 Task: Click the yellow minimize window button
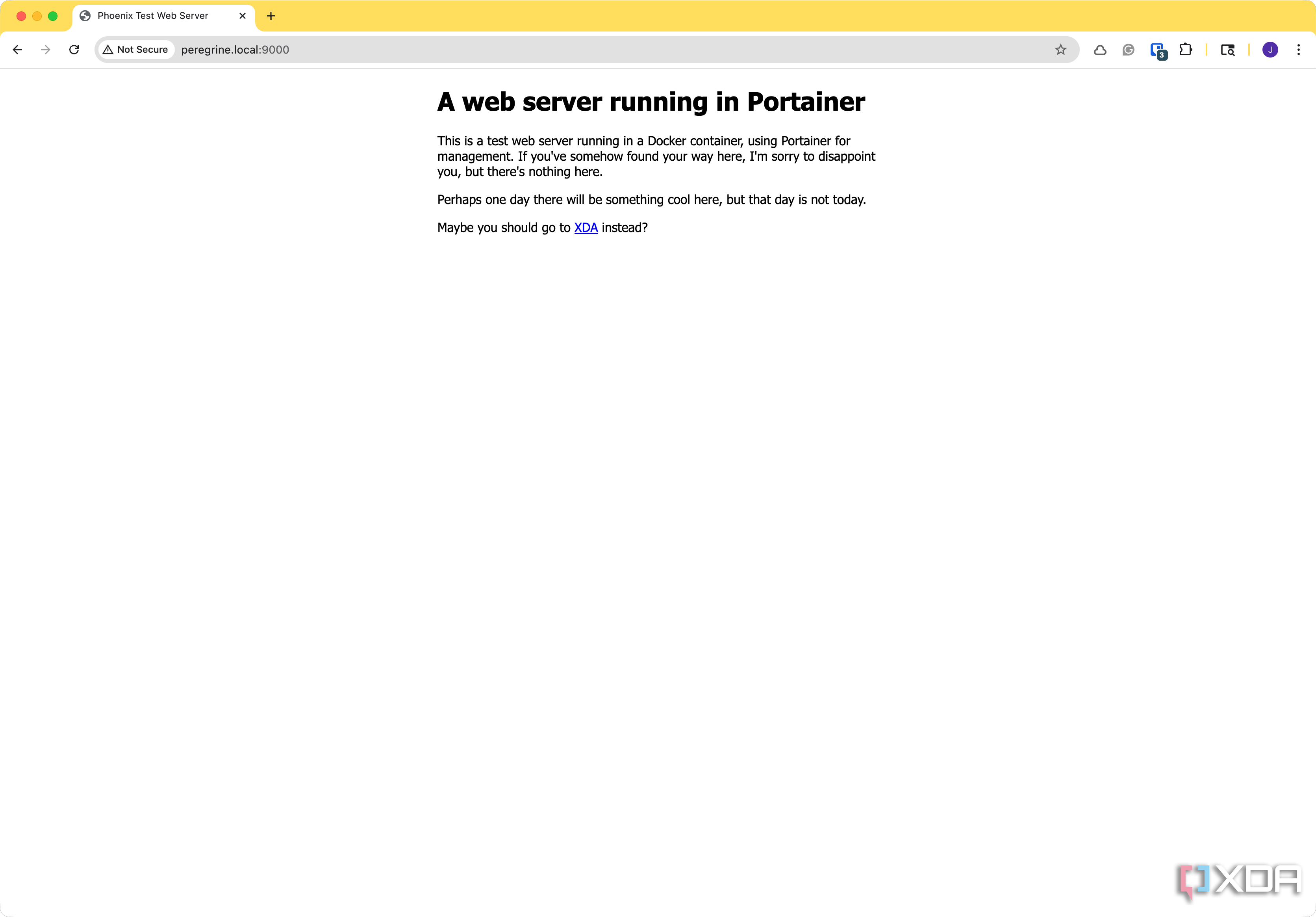point(37,16)
